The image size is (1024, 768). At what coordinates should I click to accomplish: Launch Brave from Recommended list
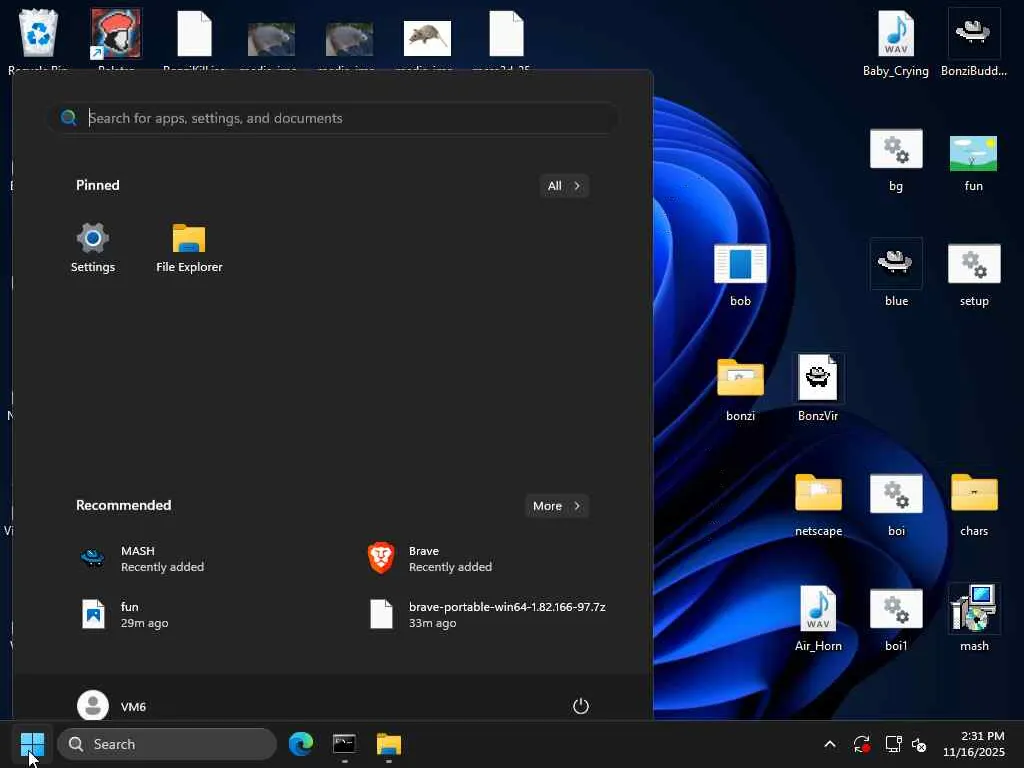click(x=429, y=558)
